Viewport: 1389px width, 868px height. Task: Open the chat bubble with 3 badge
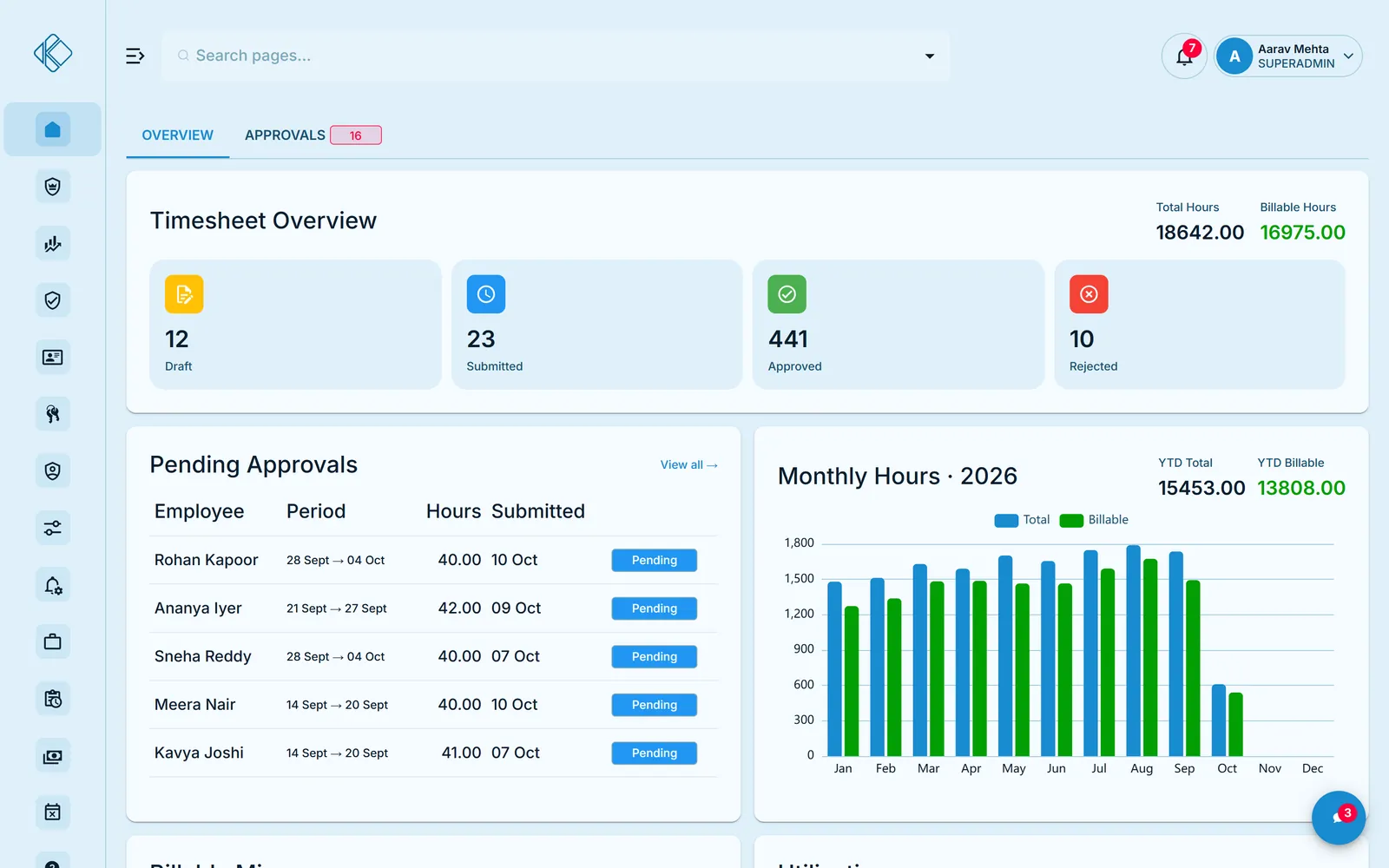tap(1339, 818)
